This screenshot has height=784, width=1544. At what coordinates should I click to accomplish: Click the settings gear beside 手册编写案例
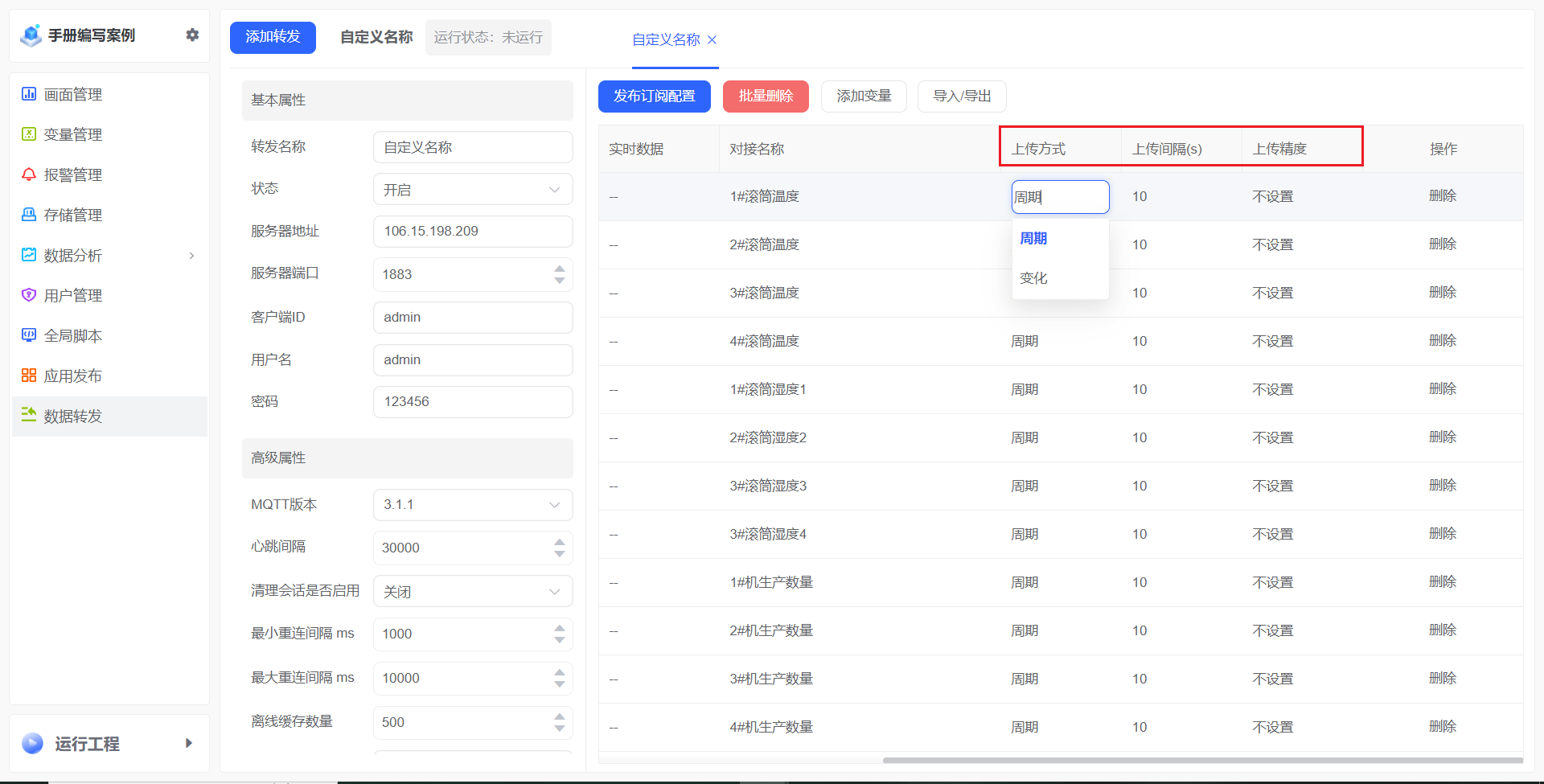click(x=192, y=35)
